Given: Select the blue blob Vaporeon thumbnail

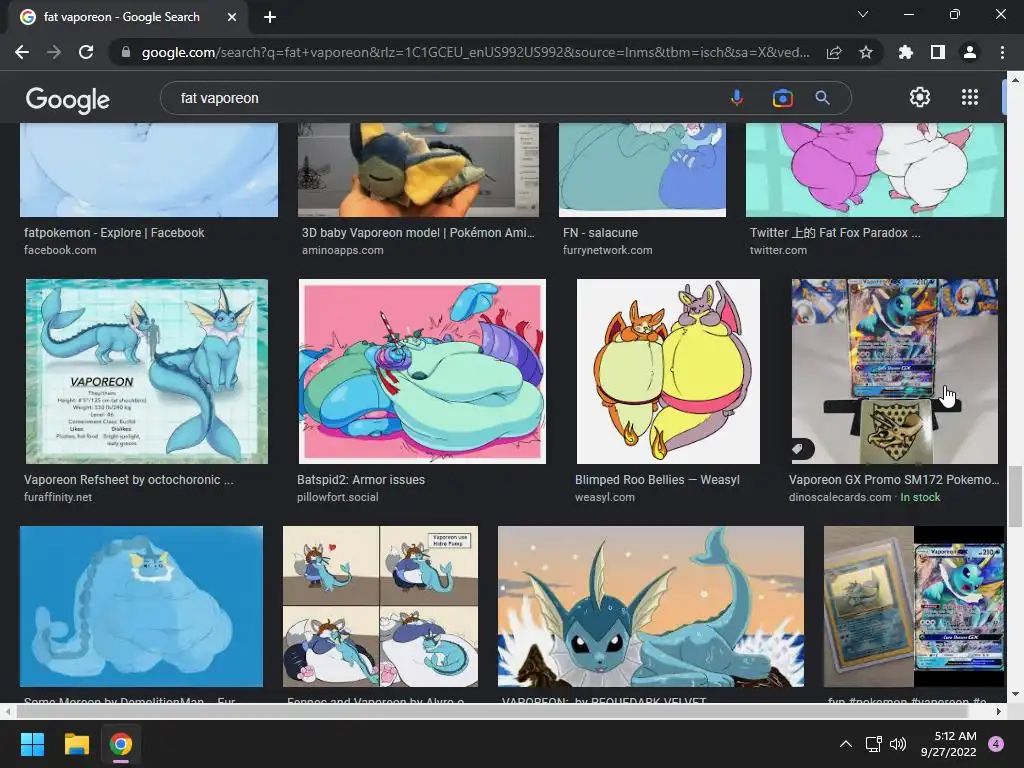Looking at the screenshot, I should click(x=142, y=606).
